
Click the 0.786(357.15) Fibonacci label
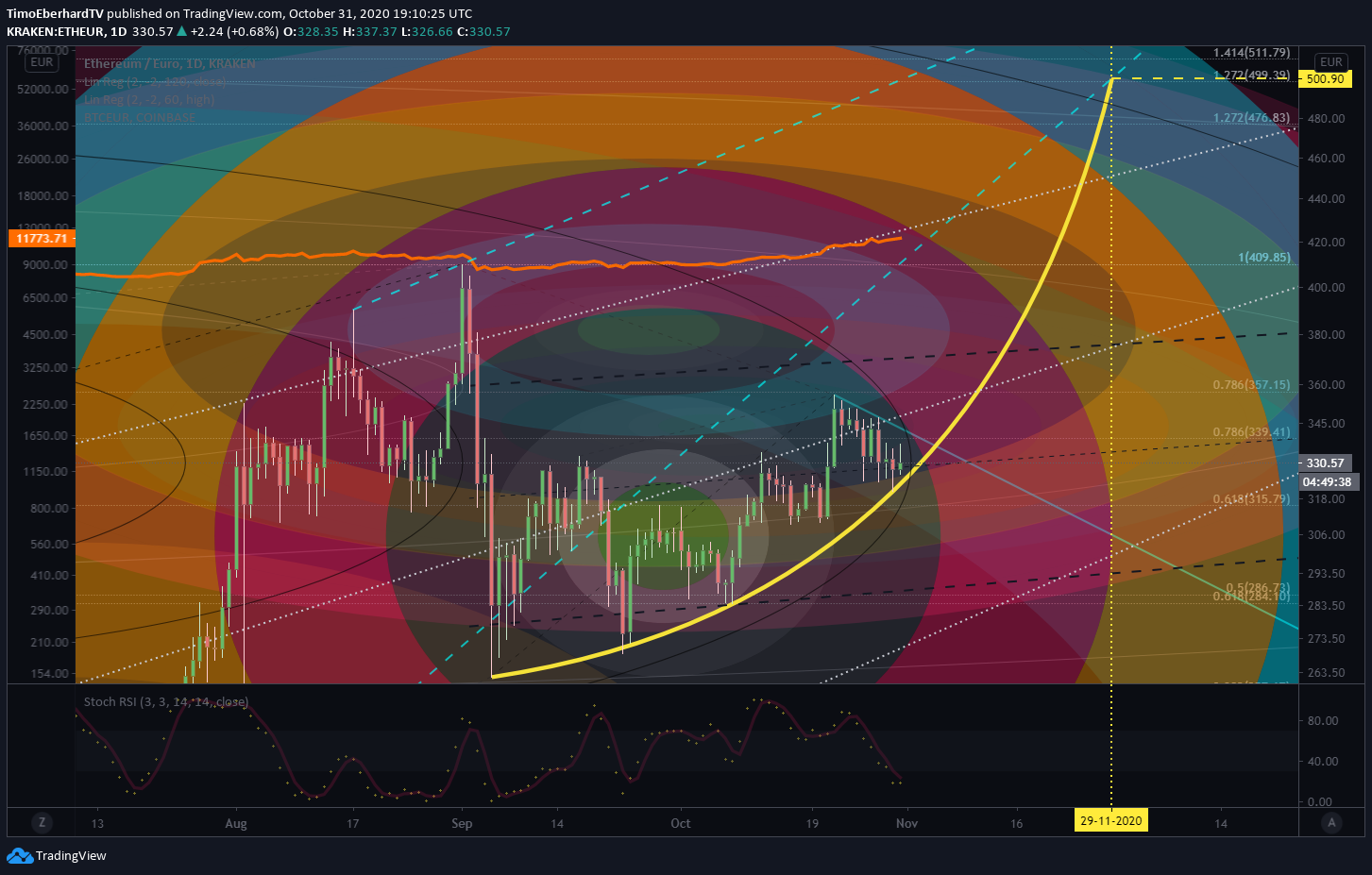coord(1251,385)
